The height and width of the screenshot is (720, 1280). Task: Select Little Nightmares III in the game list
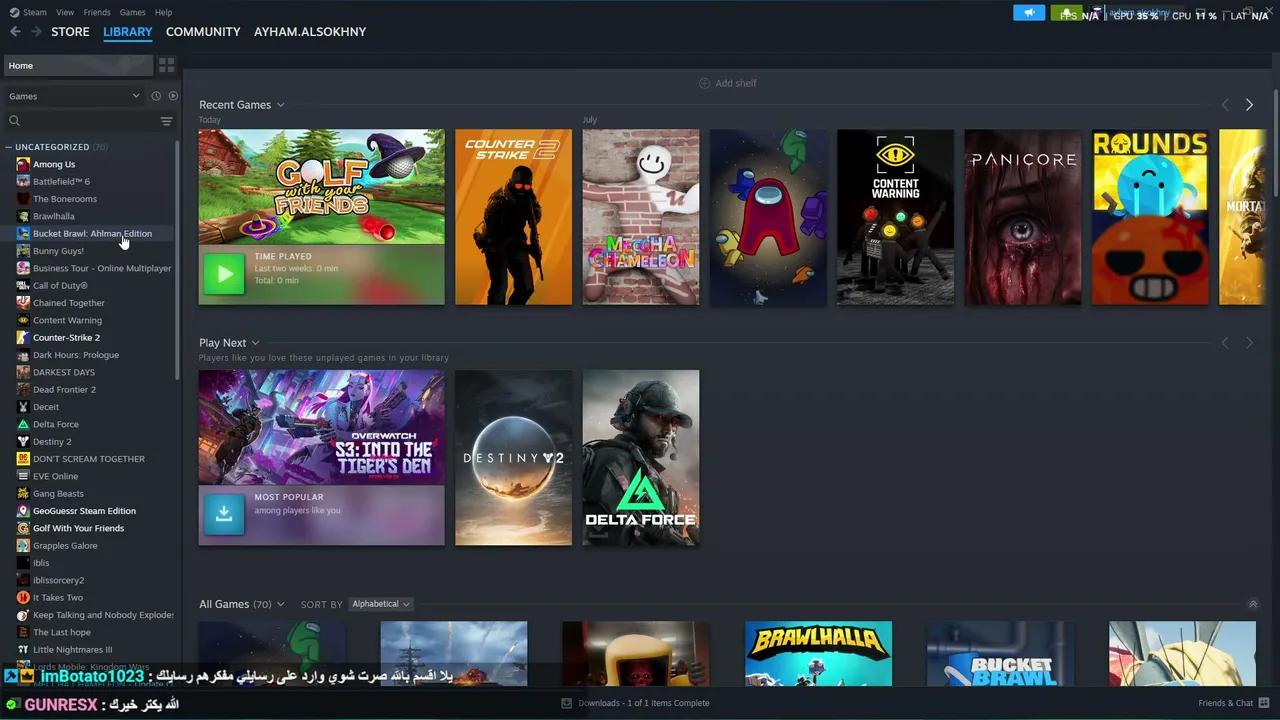(x=73, y=650)
